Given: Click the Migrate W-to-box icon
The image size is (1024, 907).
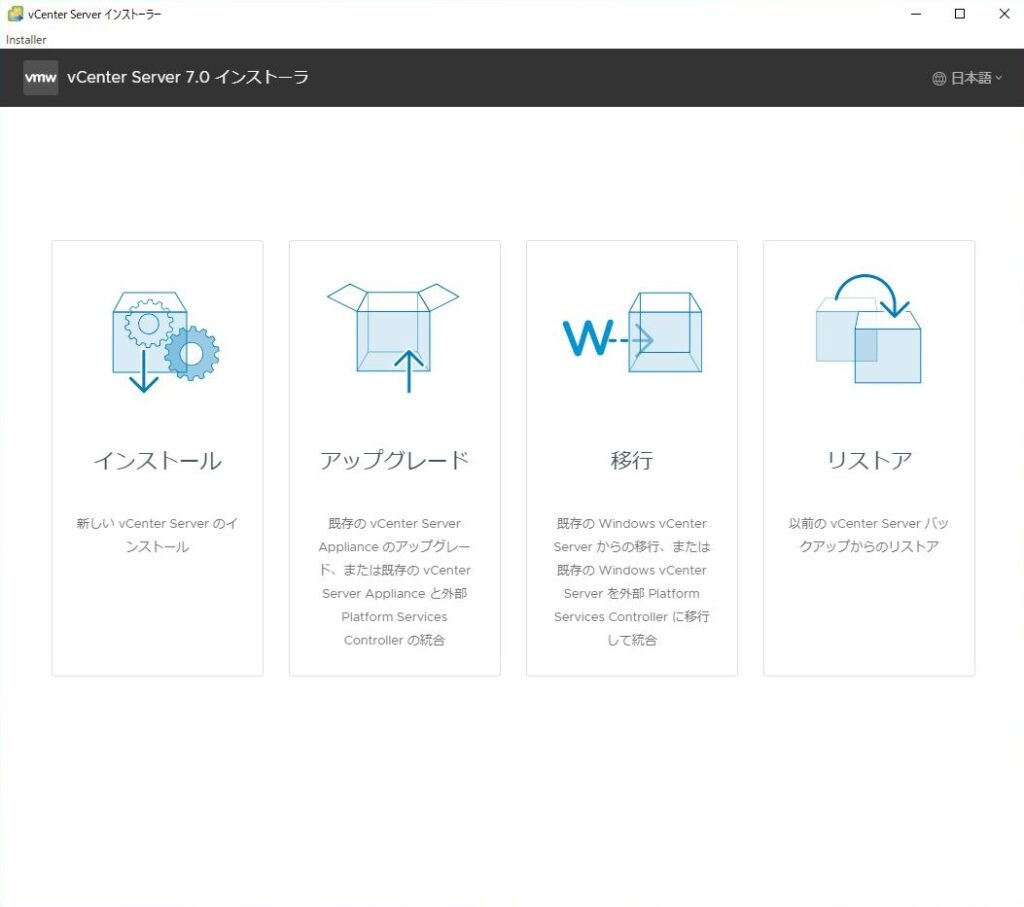Looking at the screenshot, I should pos(632,332).
